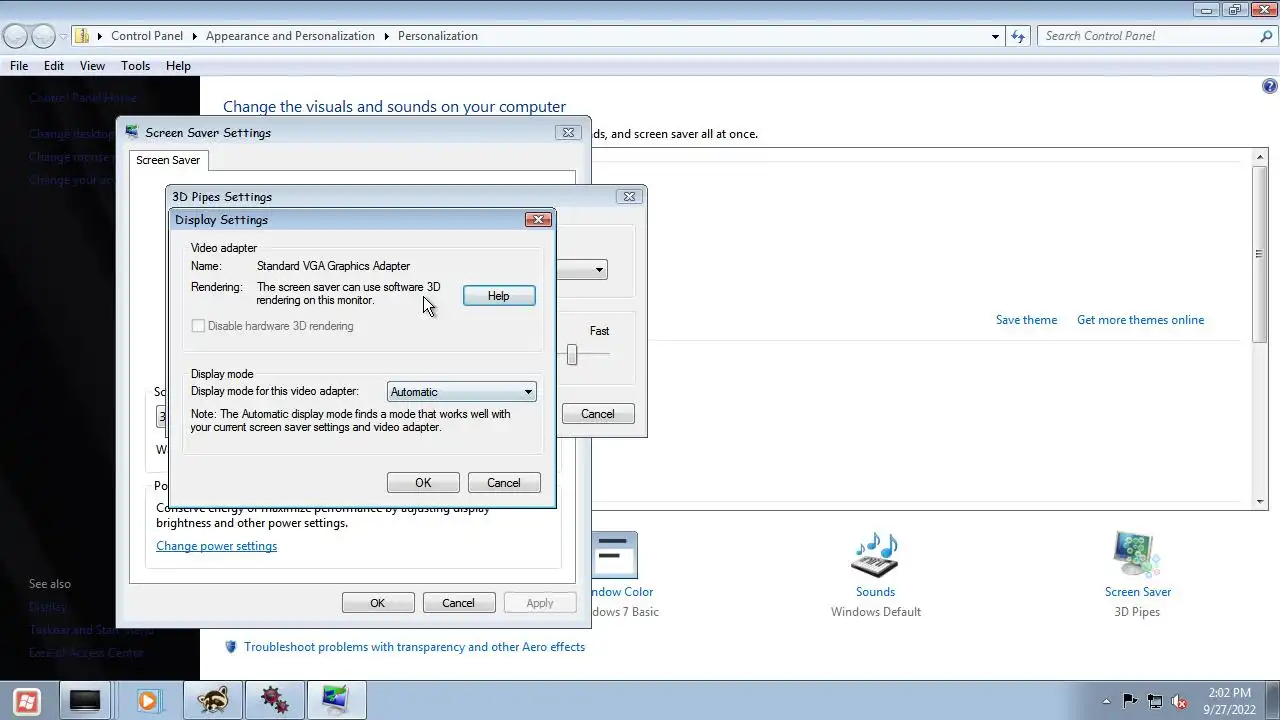Expand the 3D Pipes Settings dropdown
This screenshot has height=720, width=1280.
click(x=599, y=270)
